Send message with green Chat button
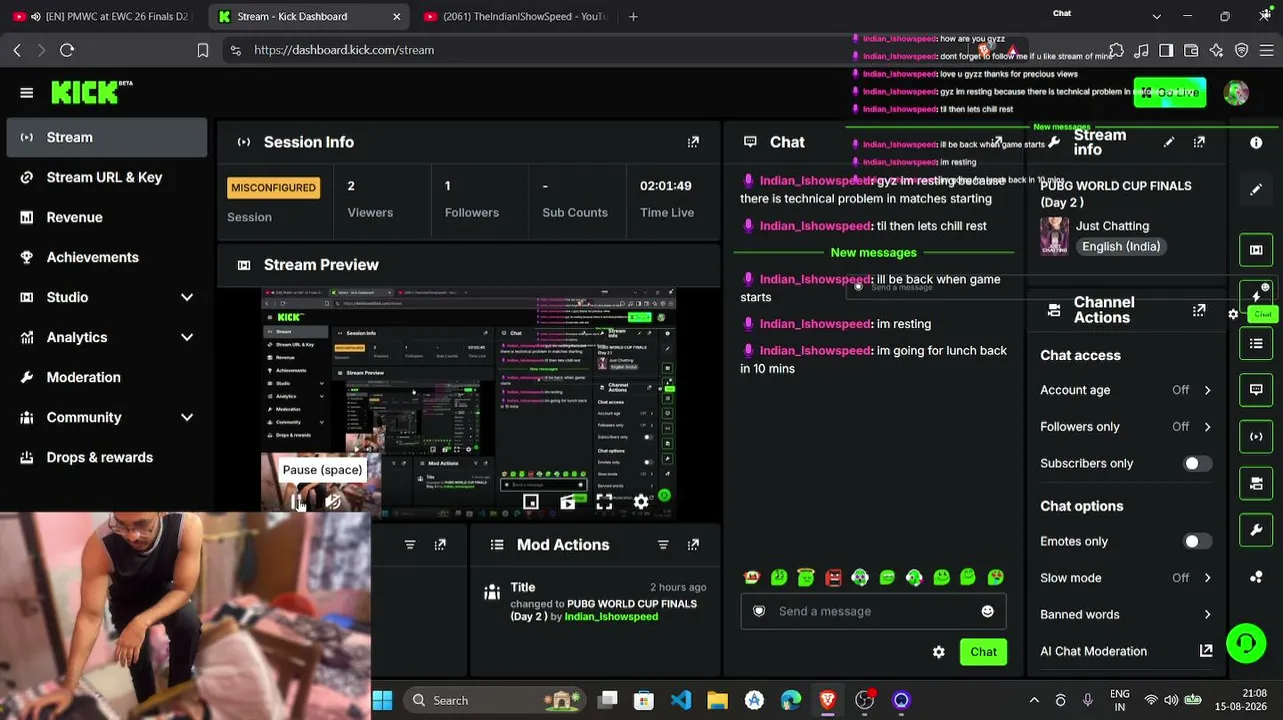Image resolution: width=1283 pixels, height=720 pixels. 983,652
